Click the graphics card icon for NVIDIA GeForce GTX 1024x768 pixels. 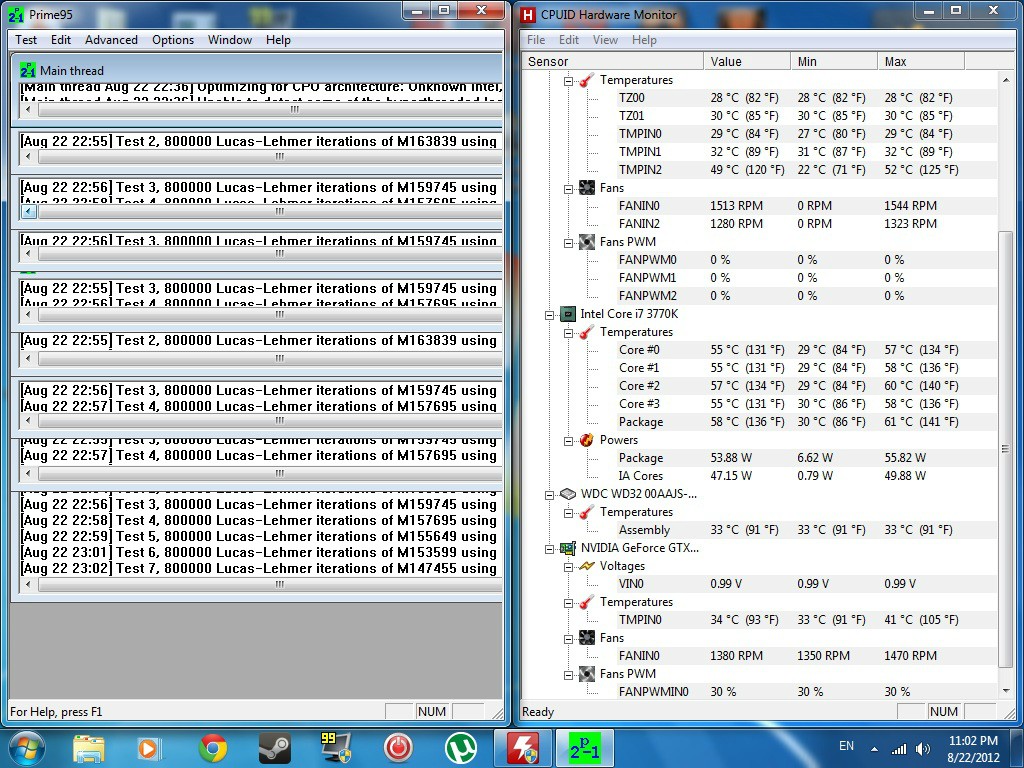(x=568, y=548)
